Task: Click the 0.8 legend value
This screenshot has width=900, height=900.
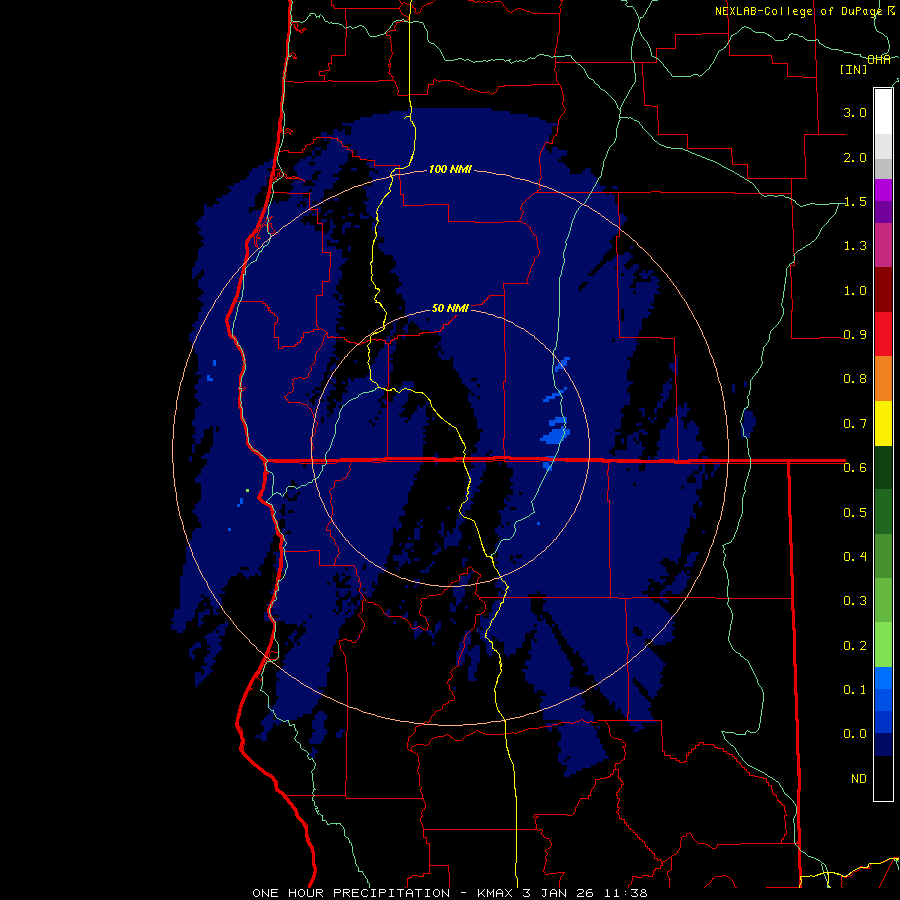Action: (855, 378)
